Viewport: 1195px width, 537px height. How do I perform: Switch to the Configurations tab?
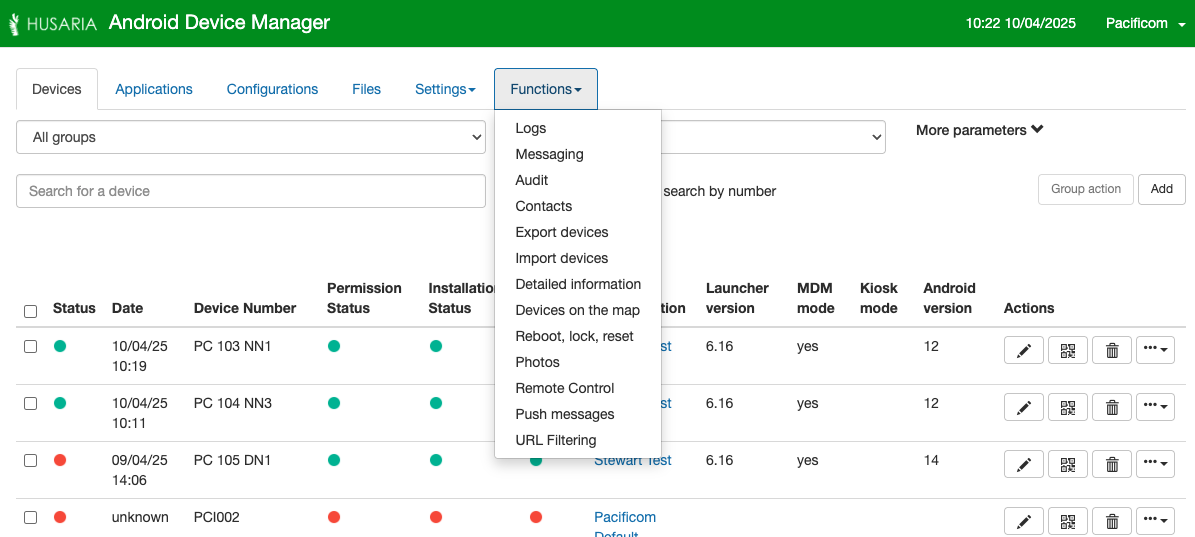pyautogui.click(x=272, y=89)
